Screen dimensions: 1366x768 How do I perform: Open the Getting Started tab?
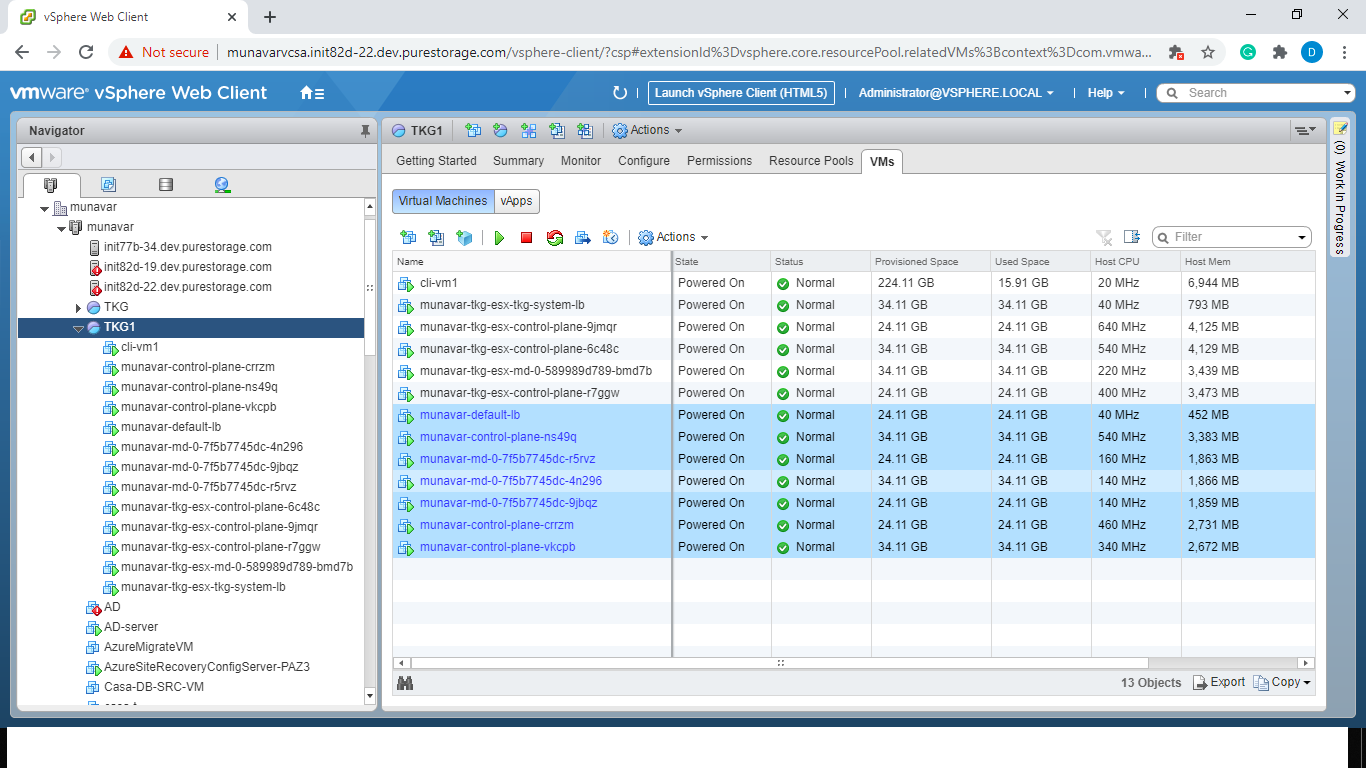pos(436,161)
